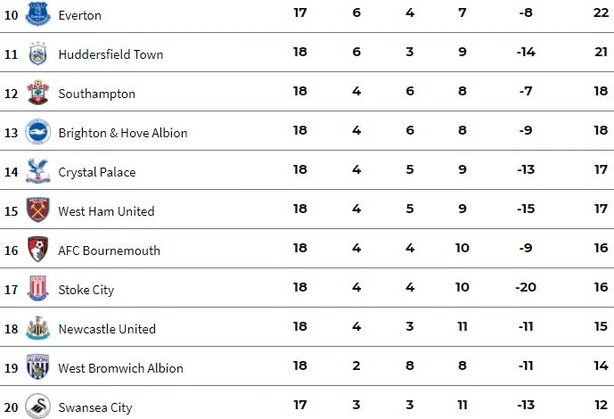614x419 pixels.
Task: Open the Huddersfield Town team link
Action: (x=111, y=54)
